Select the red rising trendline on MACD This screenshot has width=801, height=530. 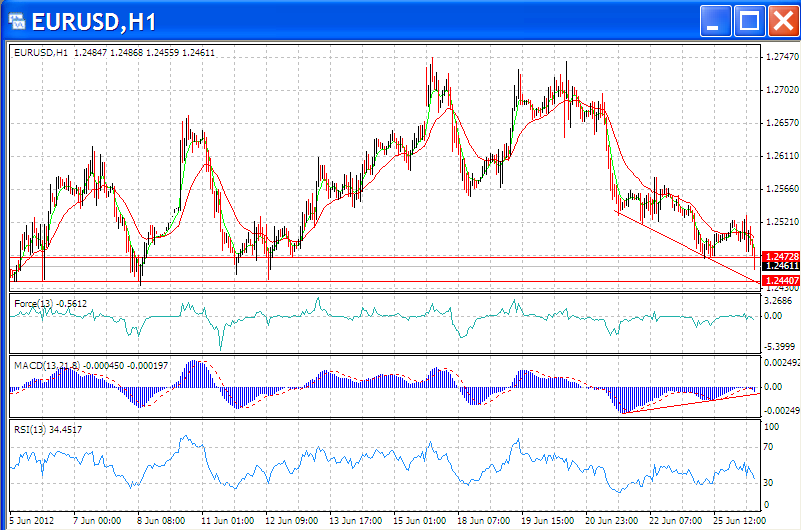tap(690, 402)
